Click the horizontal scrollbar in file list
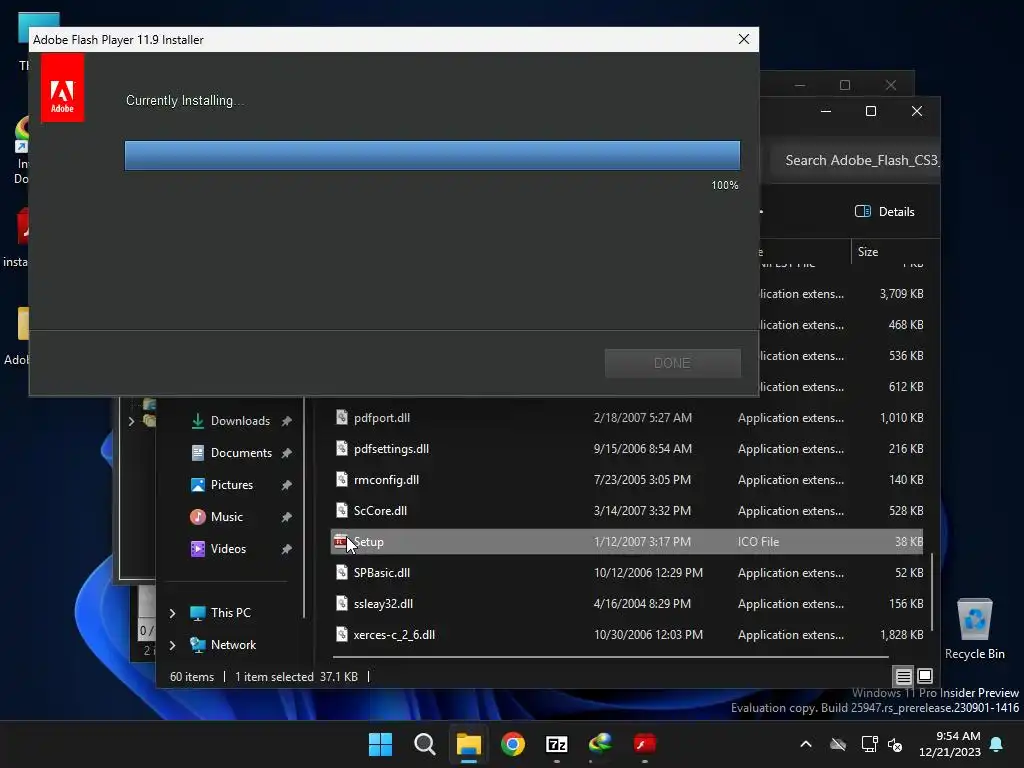 click(x=611, y=656)
